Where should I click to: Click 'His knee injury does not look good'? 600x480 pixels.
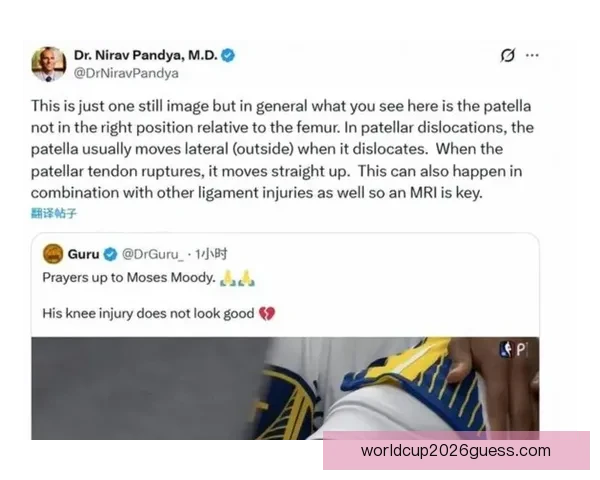click(x=148, y=313)
